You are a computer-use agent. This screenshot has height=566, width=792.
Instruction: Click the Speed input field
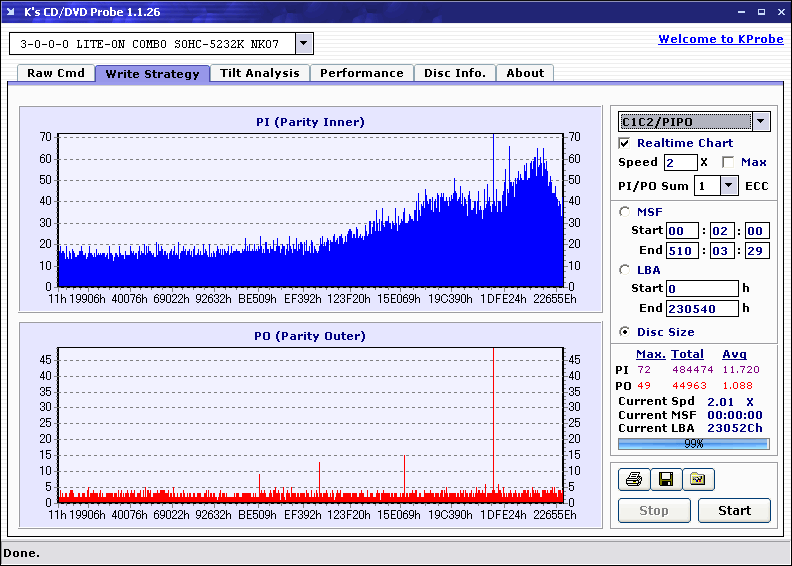point(680,163)
